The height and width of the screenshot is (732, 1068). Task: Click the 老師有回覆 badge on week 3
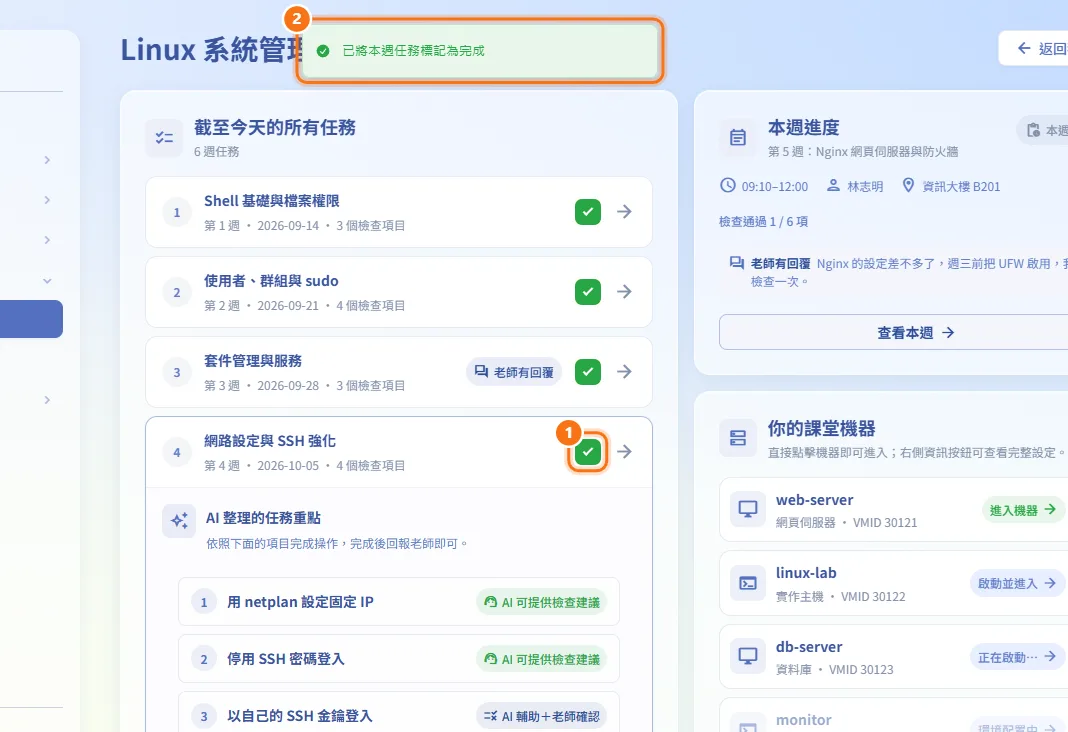514,372
